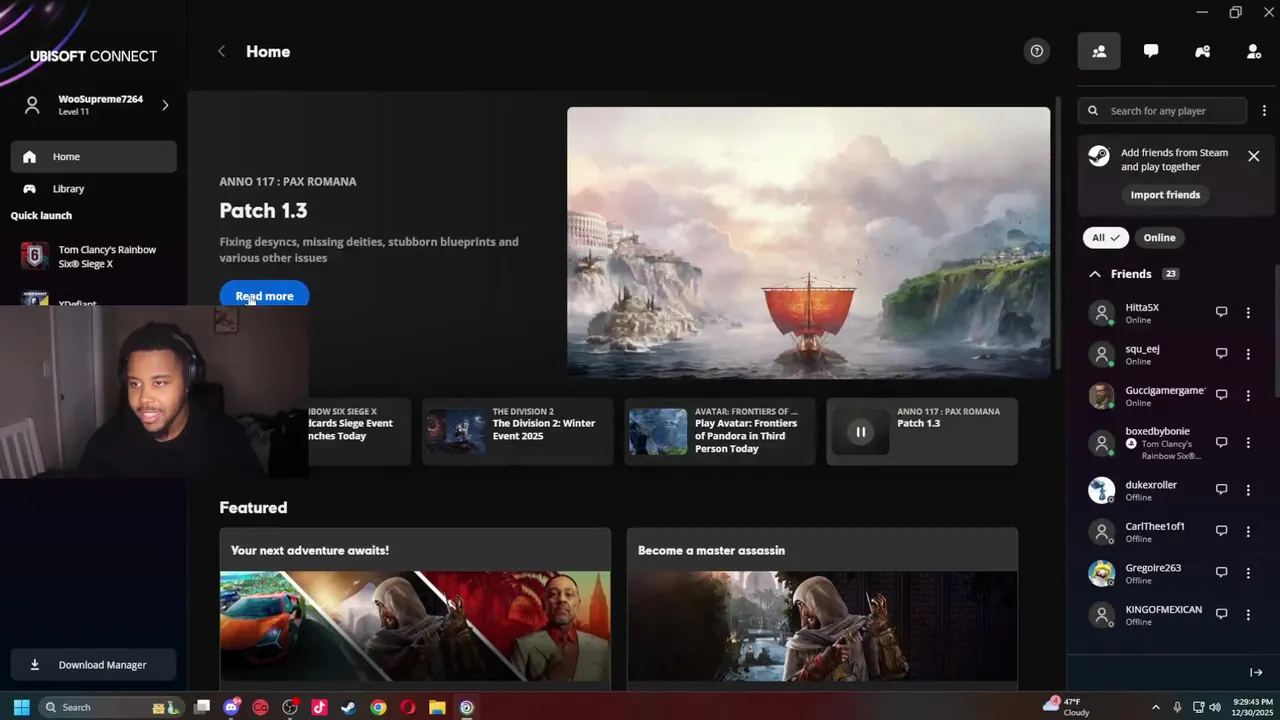Click the main content vertical scrollbar
Viewport: 1280px width, 720px height.
coord(1058,232)
